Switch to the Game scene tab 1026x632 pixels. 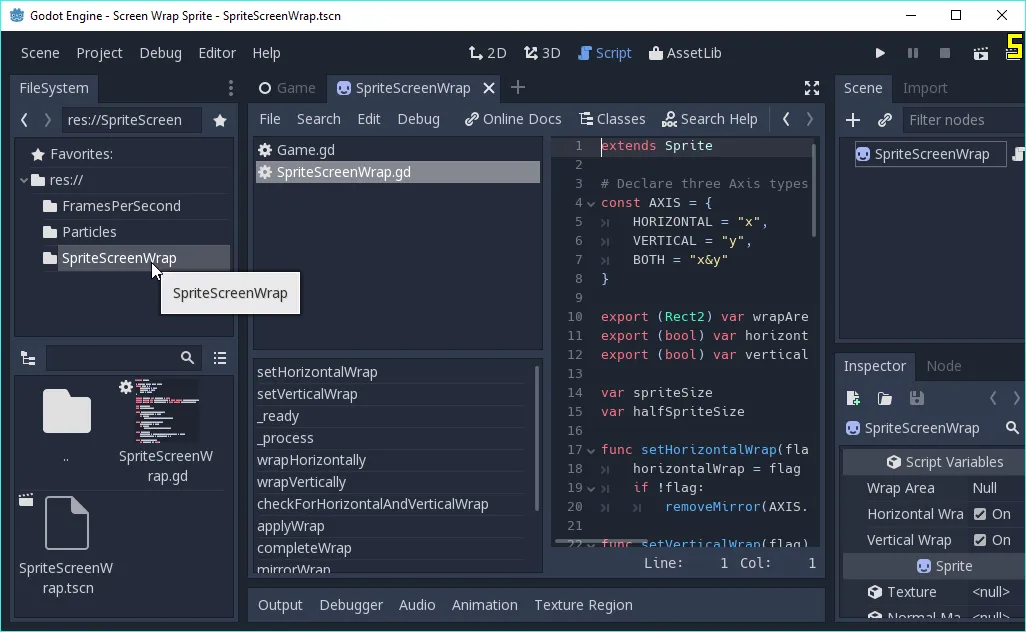coord(287,88)
